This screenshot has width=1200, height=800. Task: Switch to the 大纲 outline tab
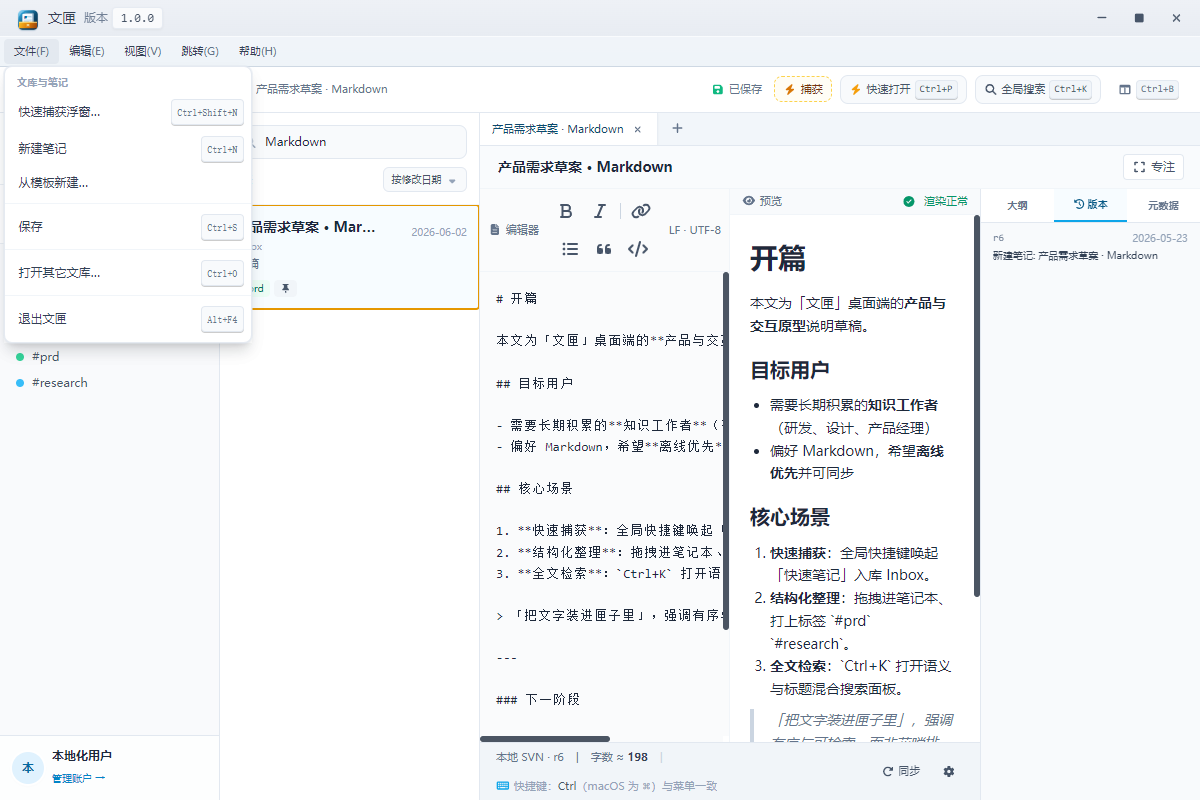pos(1017,205)
